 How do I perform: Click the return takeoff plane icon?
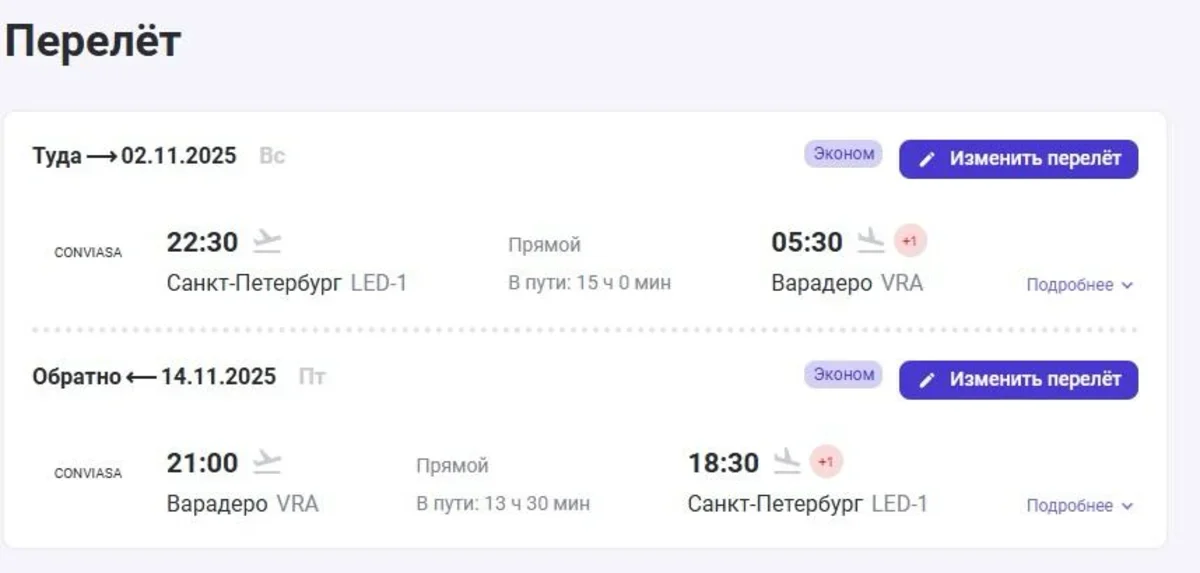click(x=267, y=462)
